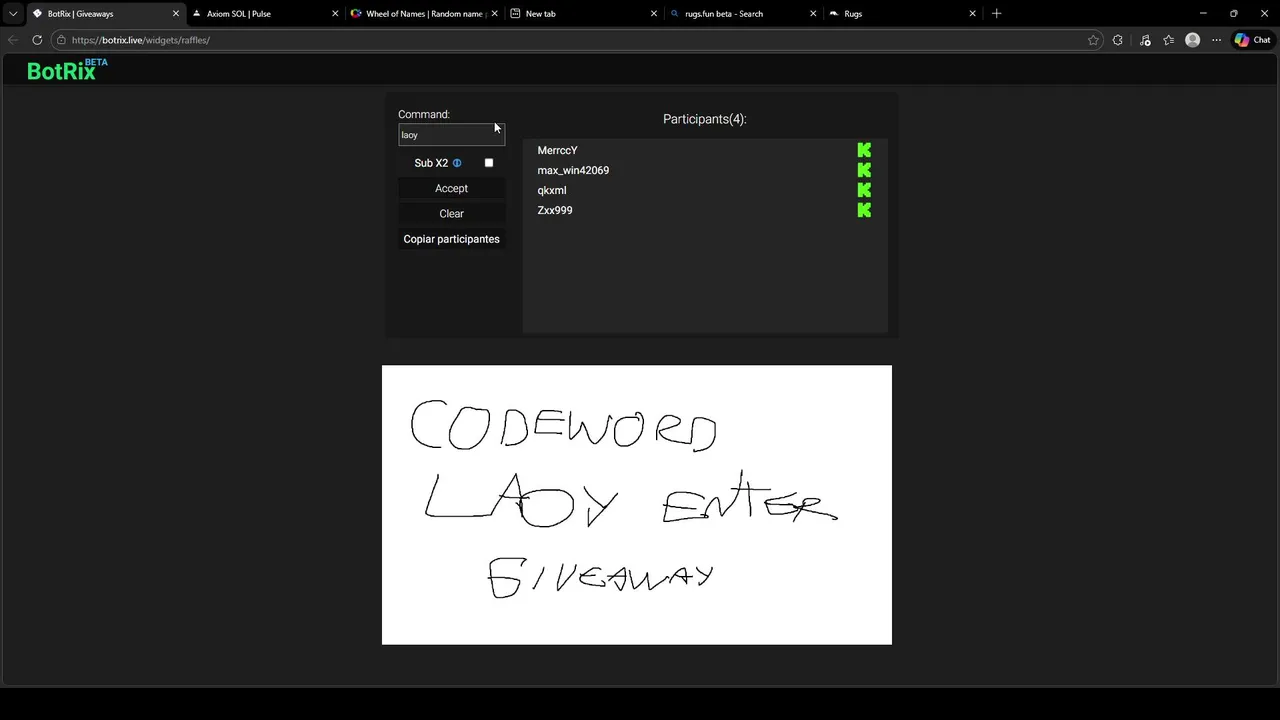Click the Command: label
Viewport: 1280px width, 720px height.
[424, 114]
